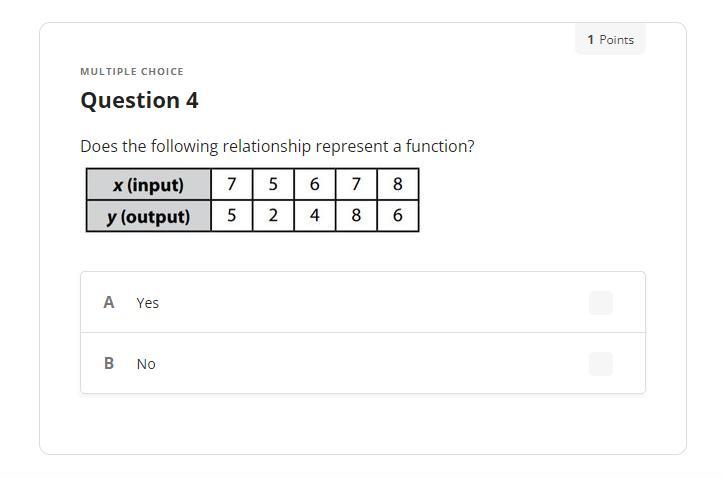Click the output row cell containing 2
724x478 pixels.
point(273,216)
